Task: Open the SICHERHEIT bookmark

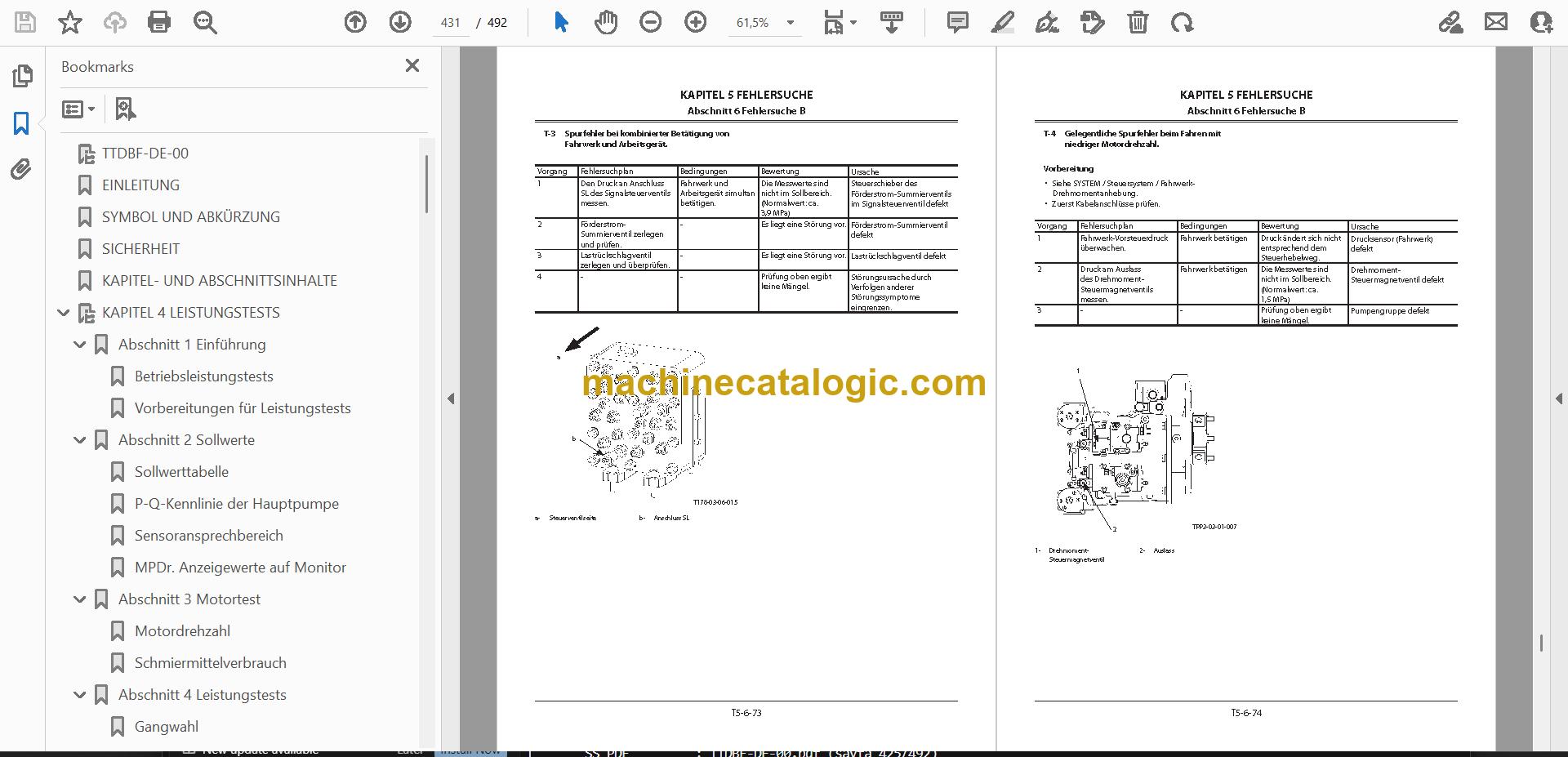Action: [140, 249]
